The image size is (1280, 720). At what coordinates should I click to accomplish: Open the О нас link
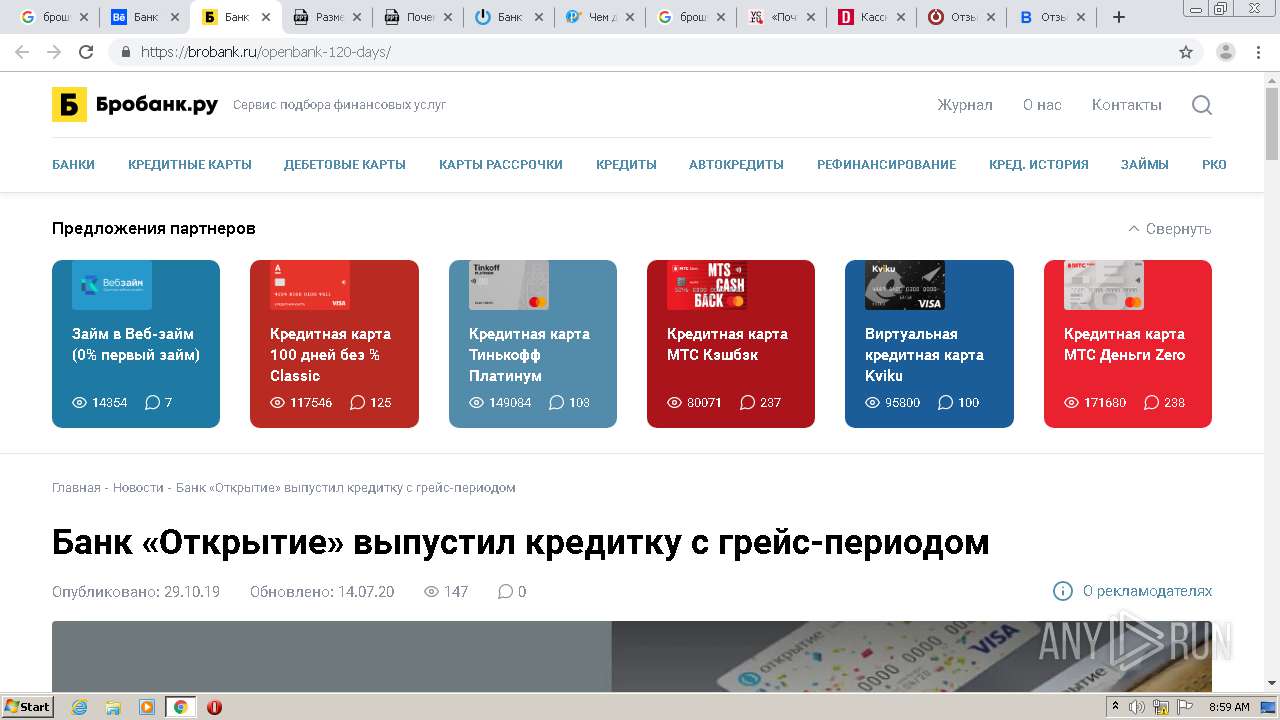click(1042, 105)
